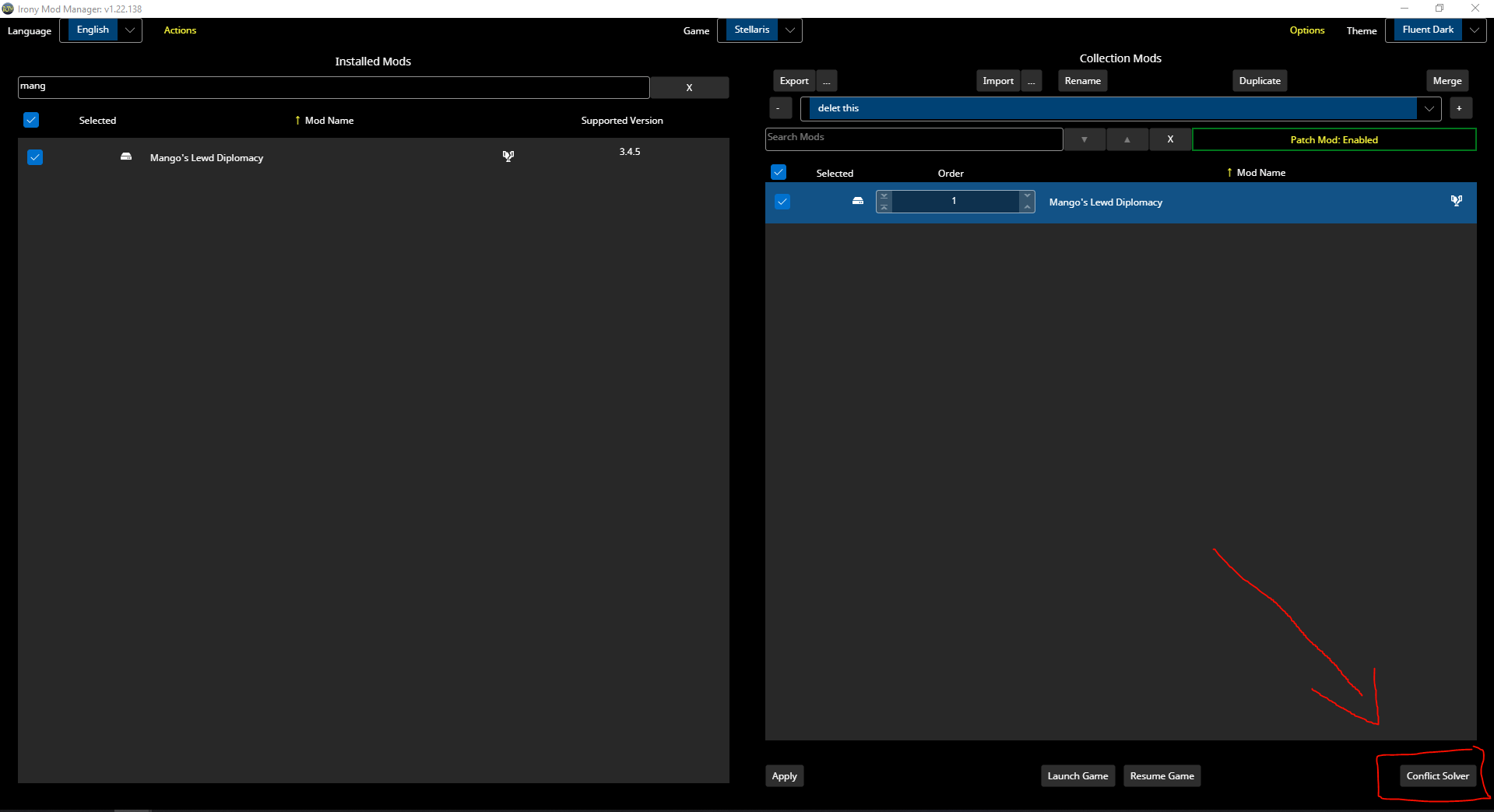Toggle select-all checkbox in Collection Mods

pyautogui.click(x=779, y=172)
